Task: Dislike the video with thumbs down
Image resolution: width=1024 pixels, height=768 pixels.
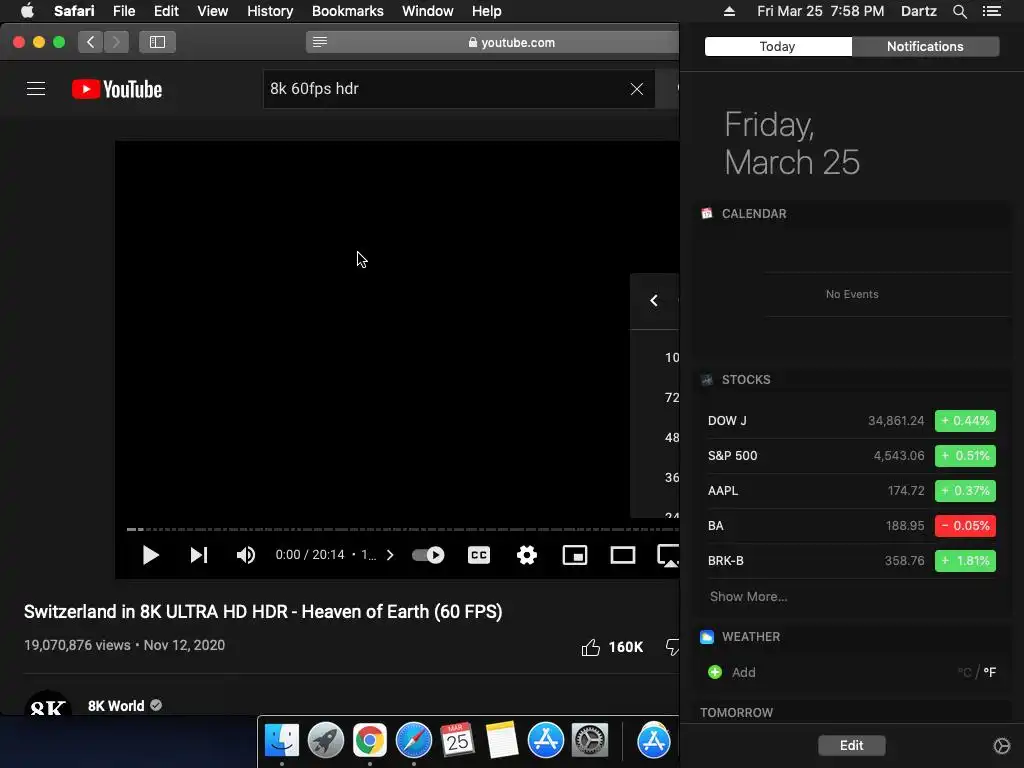Action: (x=672, y=647)
